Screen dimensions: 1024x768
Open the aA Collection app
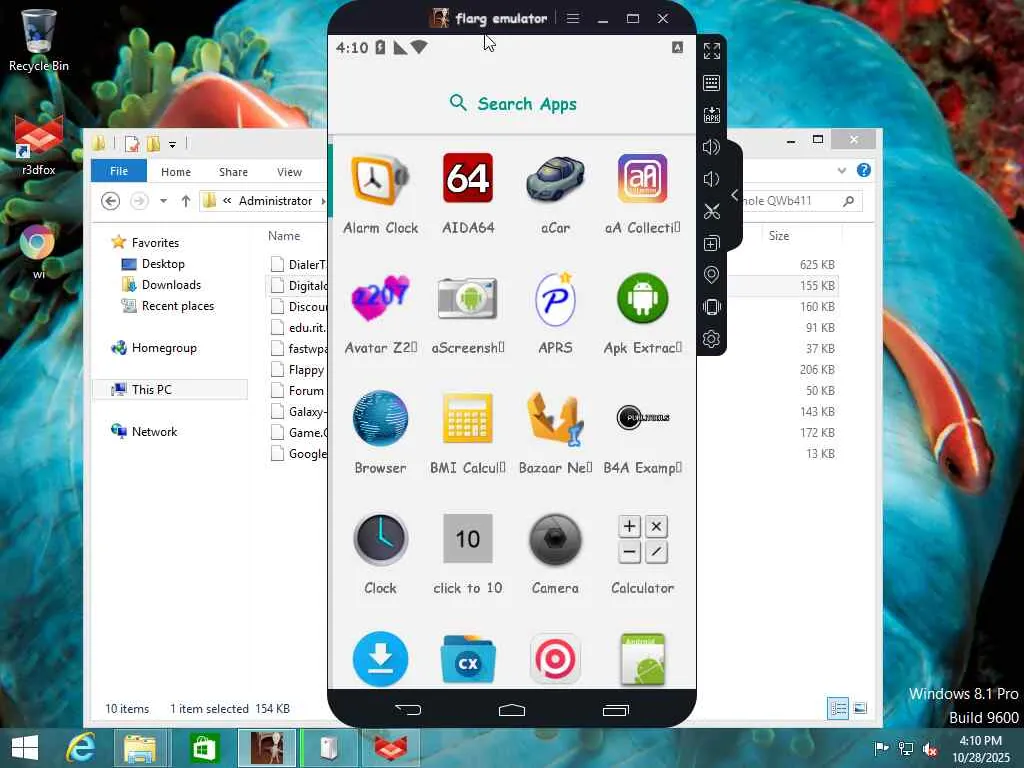tap(643, 178)
